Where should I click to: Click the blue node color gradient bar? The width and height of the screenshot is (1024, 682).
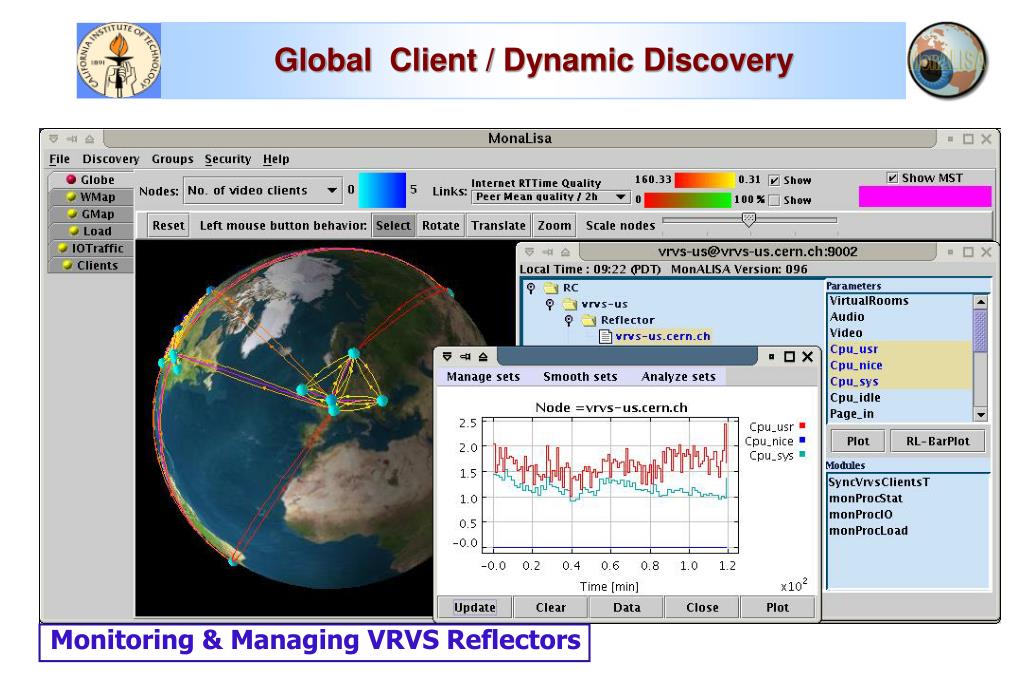(x=382, y=190)
